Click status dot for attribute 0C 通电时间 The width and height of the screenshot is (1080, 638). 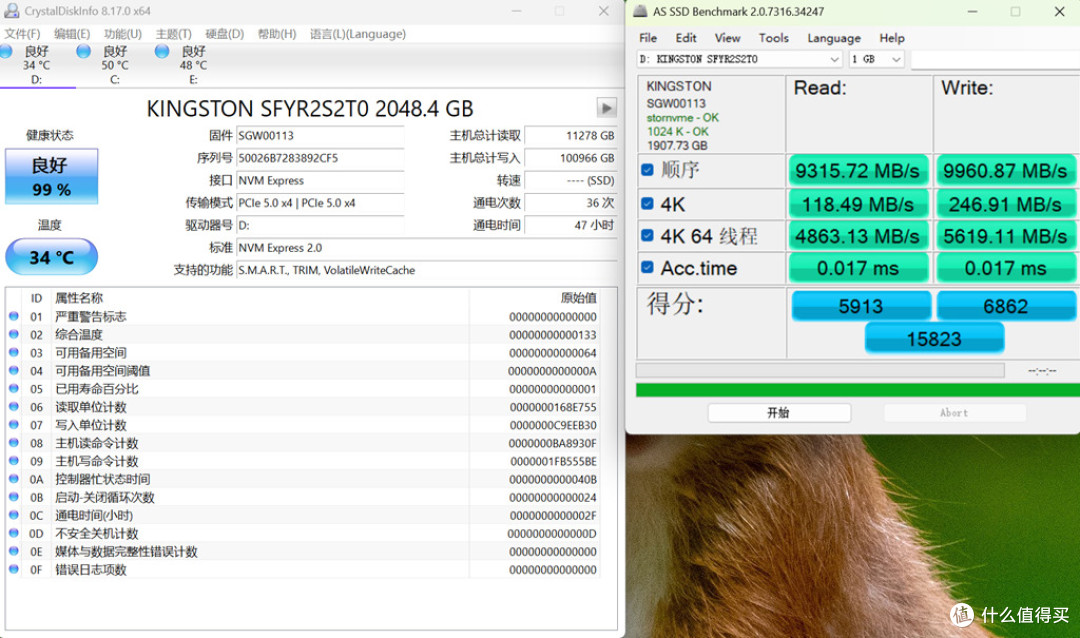(14, 515)
